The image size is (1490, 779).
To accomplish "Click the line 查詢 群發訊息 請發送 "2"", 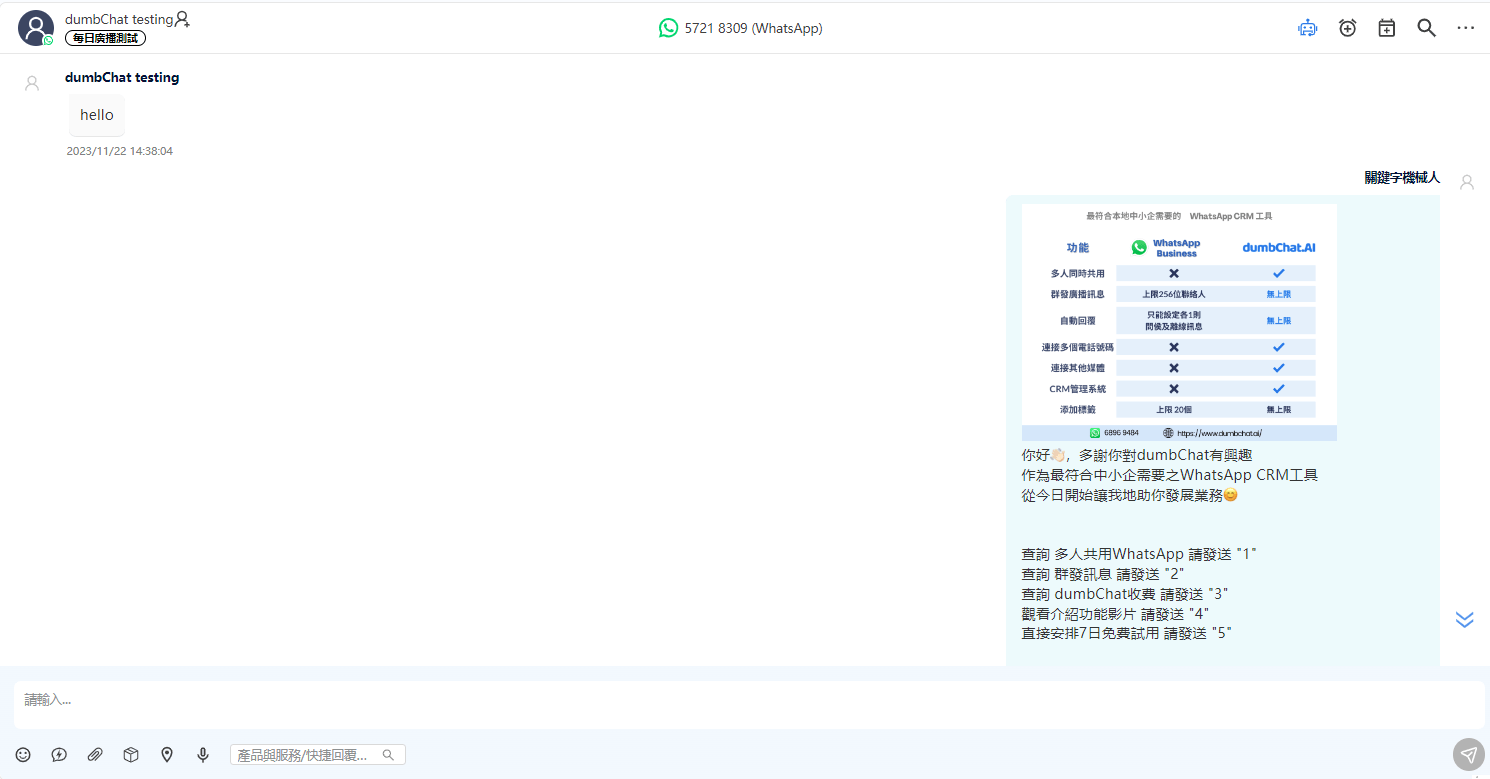I will pyautogui.click(x=1103, y=574).
